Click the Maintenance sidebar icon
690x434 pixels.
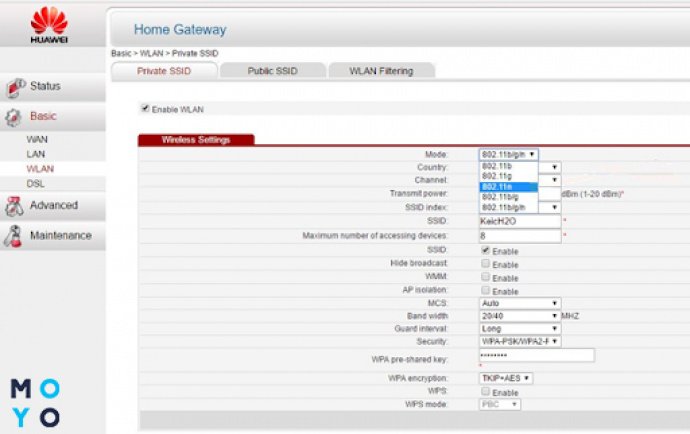(13, 236)
